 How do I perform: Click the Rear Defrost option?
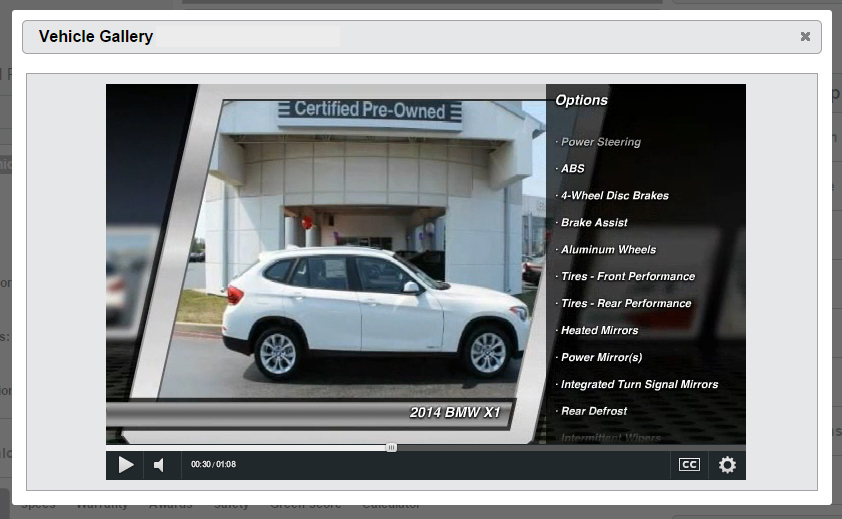594,411
